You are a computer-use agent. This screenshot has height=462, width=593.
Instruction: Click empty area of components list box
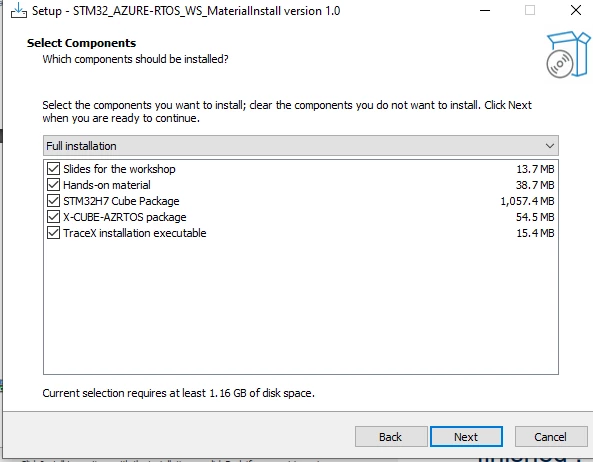tap(301, 306)
